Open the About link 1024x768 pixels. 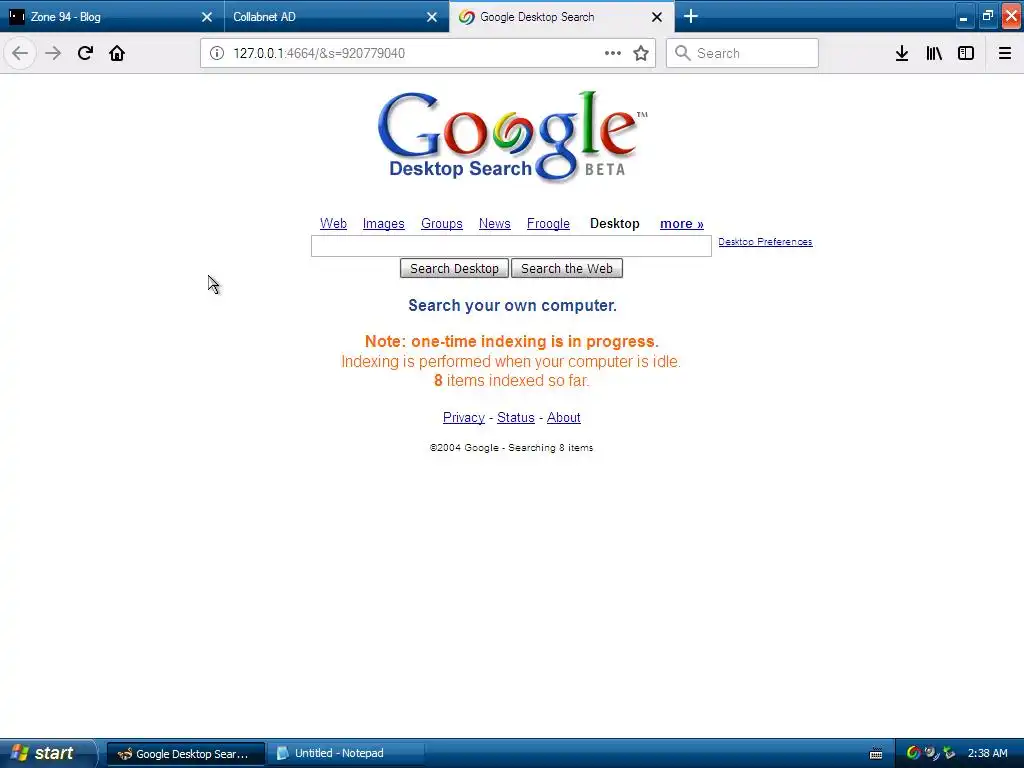564,417
